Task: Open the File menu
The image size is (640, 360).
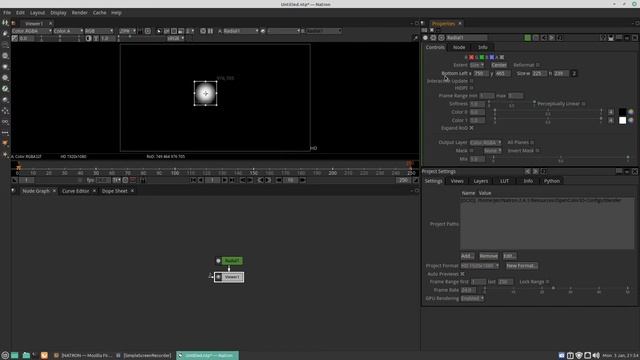Action: (x=7, y=13)
